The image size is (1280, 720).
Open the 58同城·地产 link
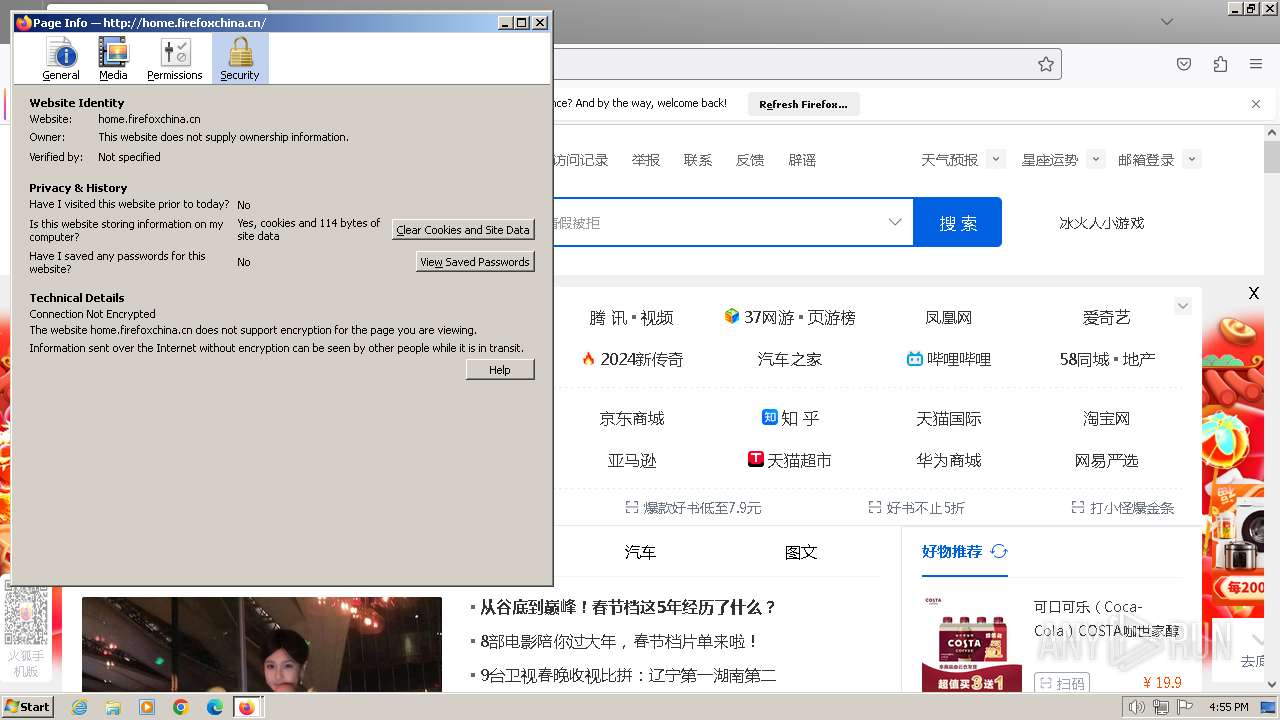click(1107, 359)
